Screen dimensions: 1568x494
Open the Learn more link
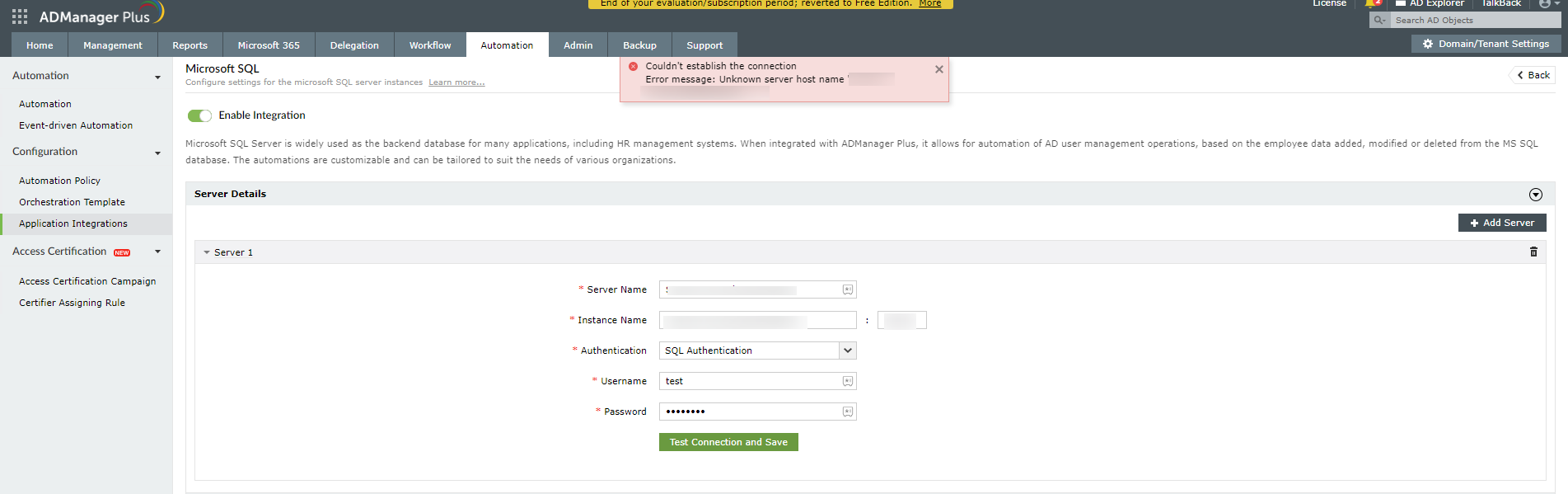456,82
